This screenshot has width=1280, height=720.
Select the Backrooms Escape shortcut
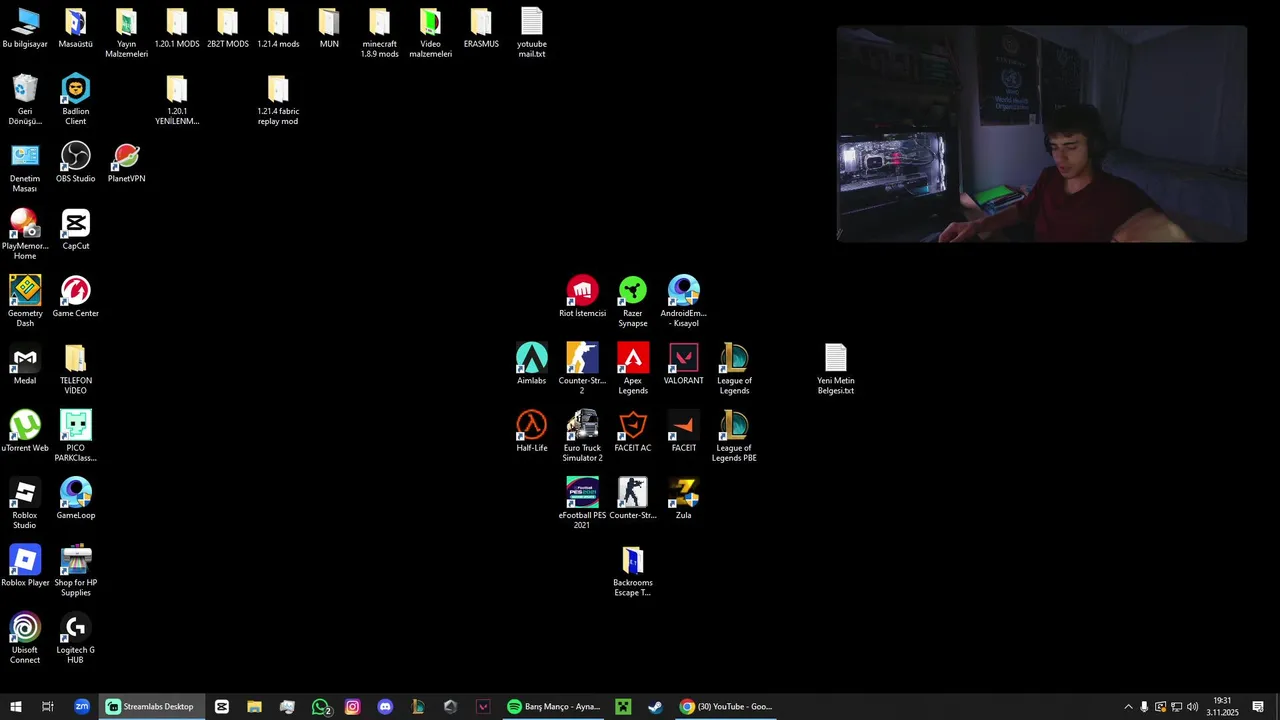click(633, 571)
